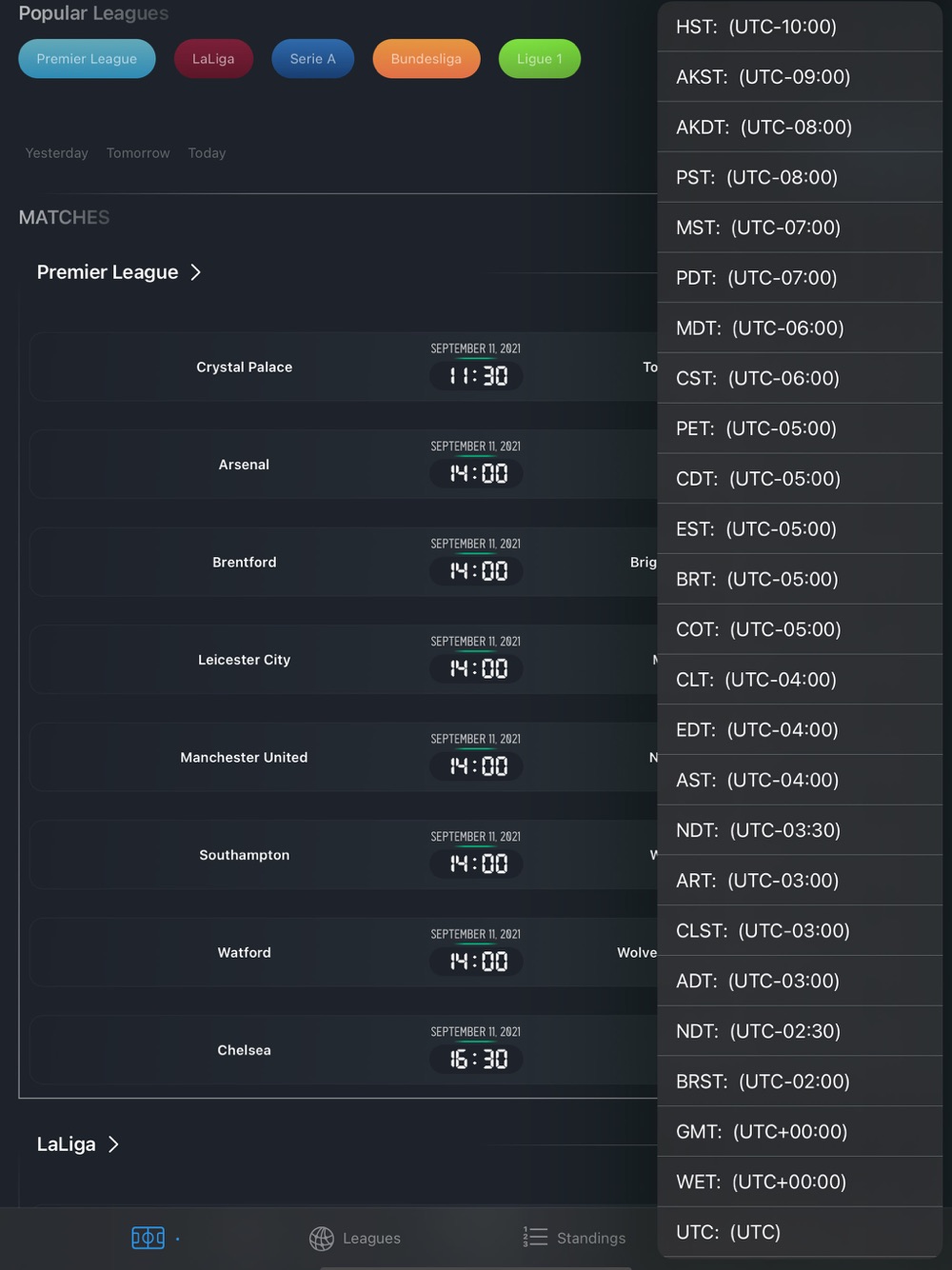Select EST (UTC-05:00) from timezone list
Screen dimensions: 952x1270
(756, 529)
